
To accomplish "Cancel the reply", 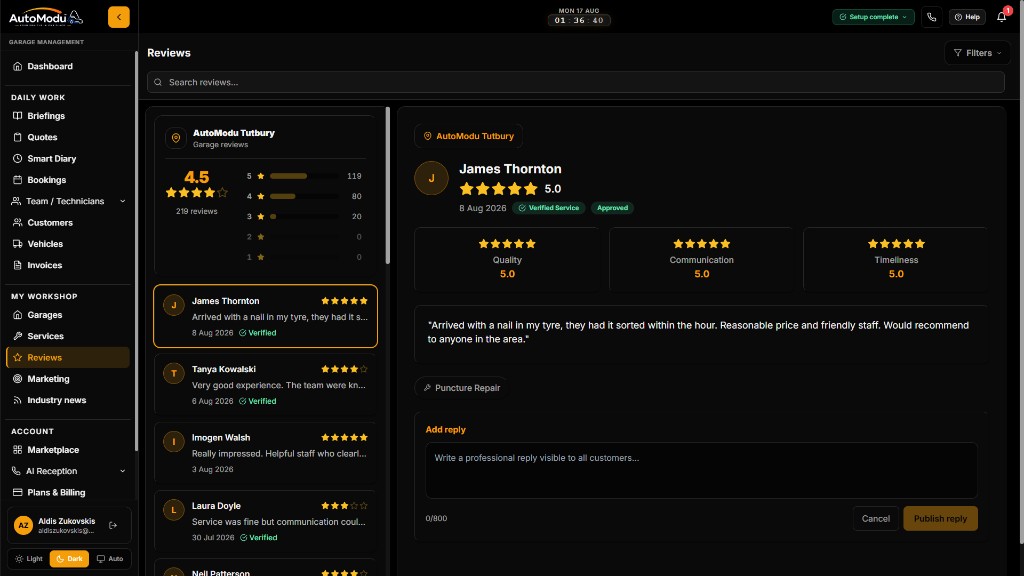I will click(875, 519).
